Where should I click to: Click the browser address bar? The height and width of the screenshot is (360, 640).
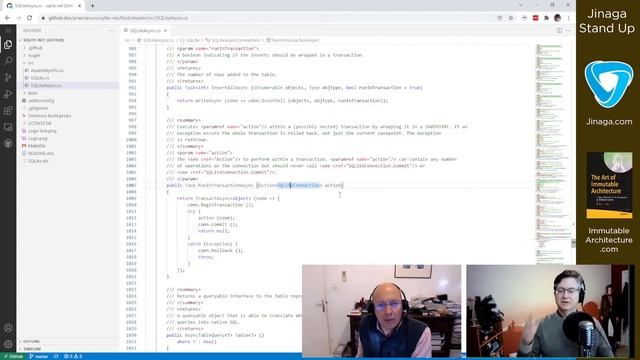(269, 18)
